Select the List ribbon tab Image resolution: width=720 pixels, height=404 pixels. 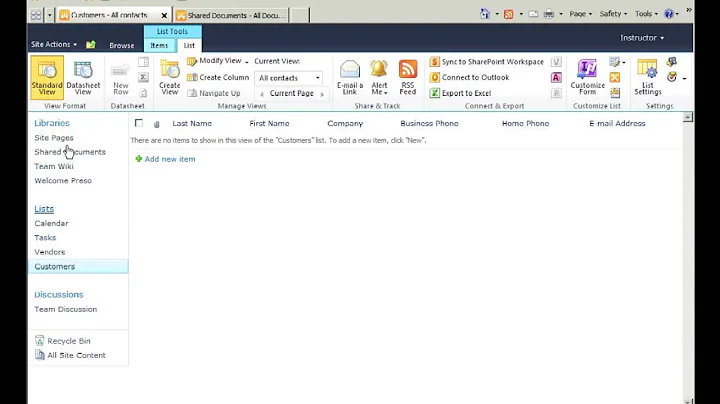(x=189, y=45)
